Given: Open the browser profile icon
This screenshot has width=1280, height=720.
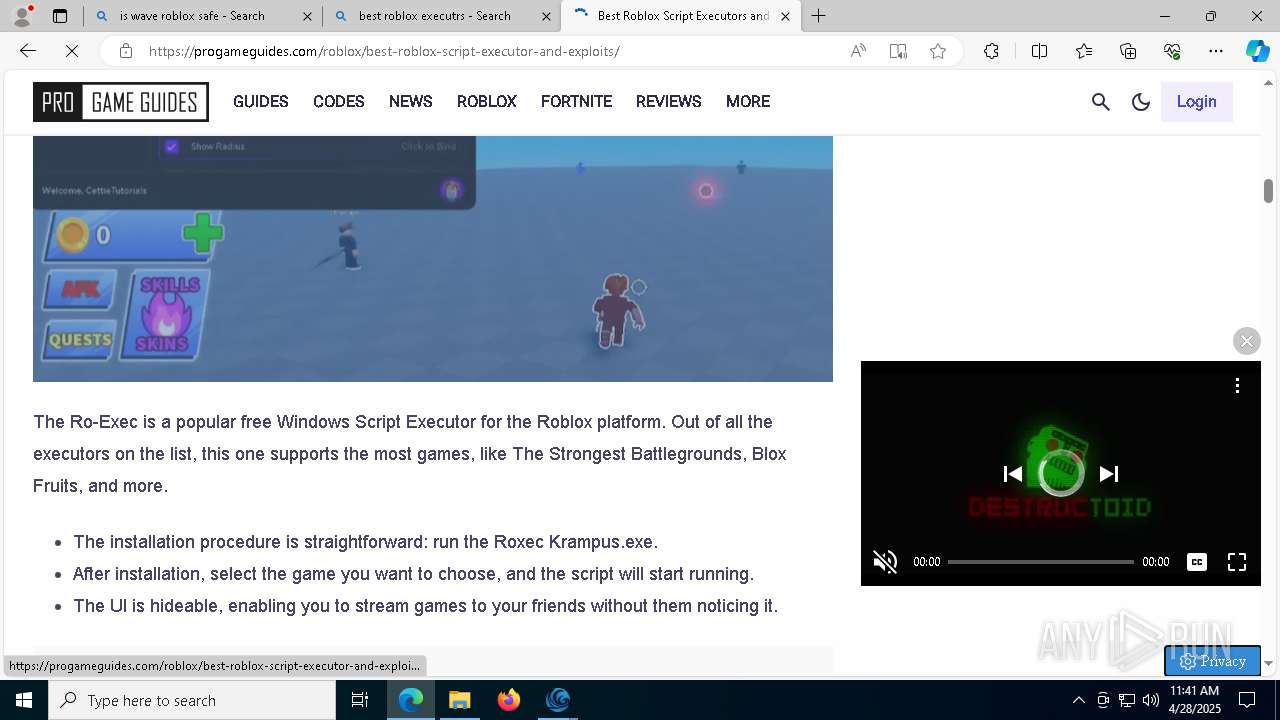Looking at the screenshot, I should [x=22, y=16].
